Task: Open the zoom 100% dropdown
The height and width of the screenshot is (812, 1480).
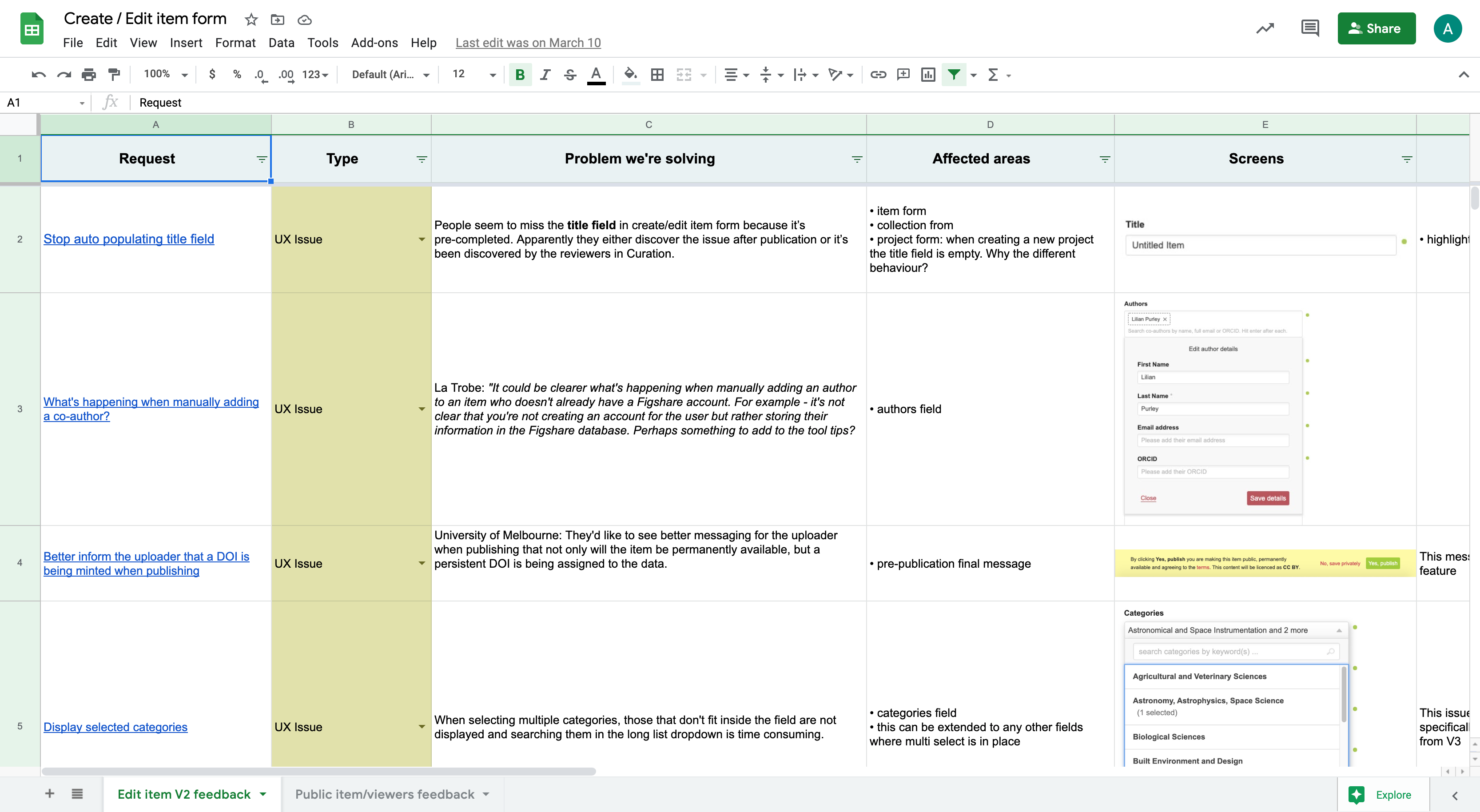Action: coord(166,74)
